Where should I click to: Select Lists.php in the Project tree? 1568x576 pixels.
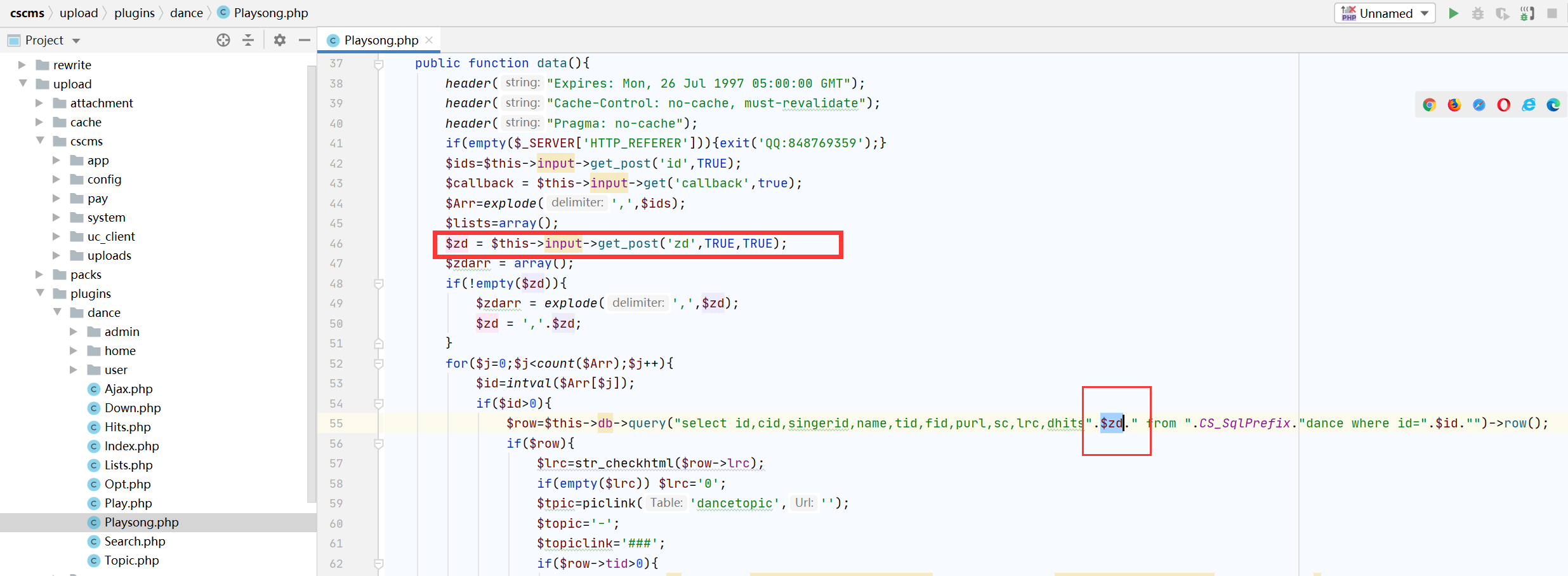pyautogui.click(x=128, y=465)
